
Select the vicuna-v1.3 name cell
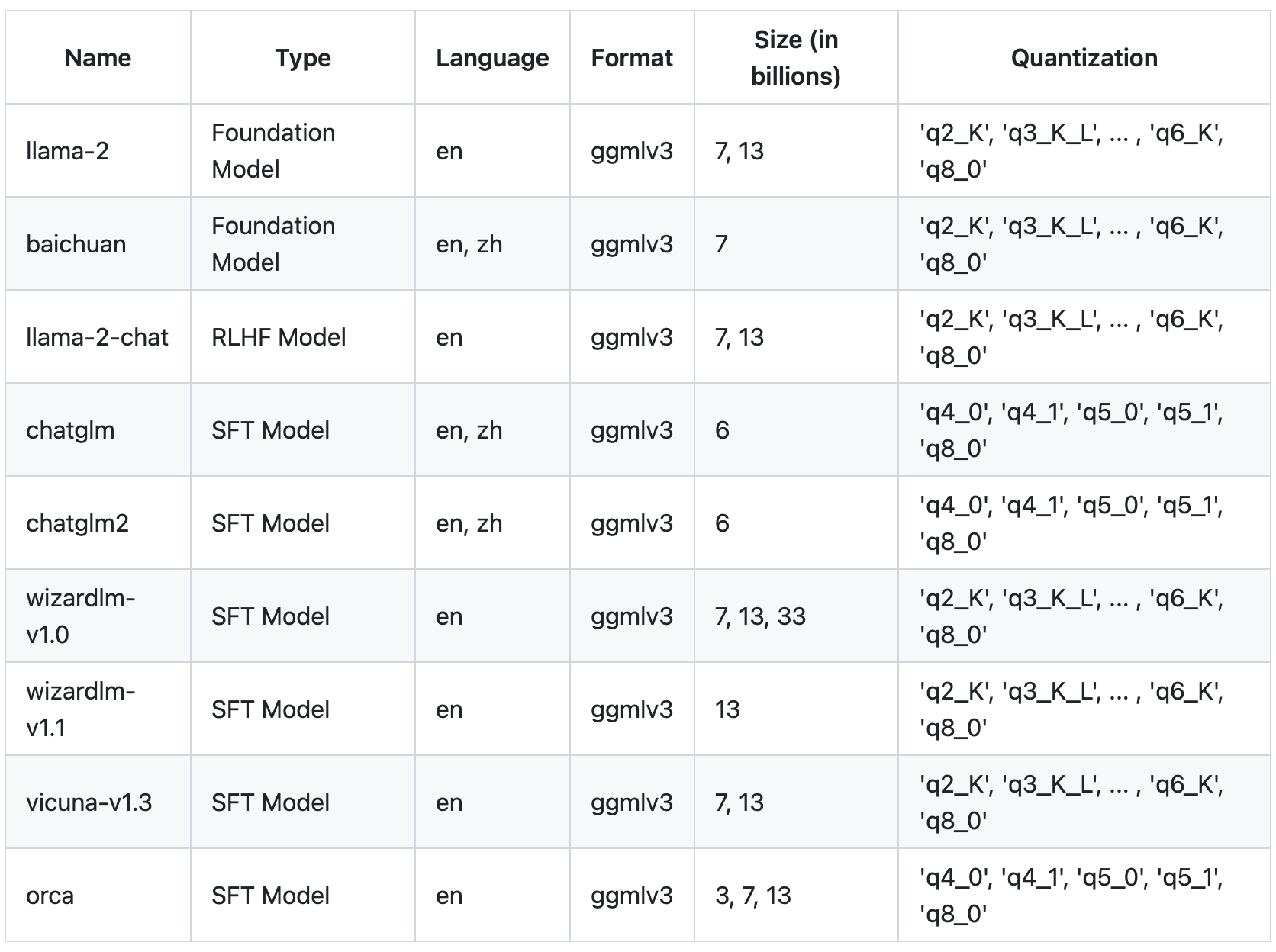point(89,802)
